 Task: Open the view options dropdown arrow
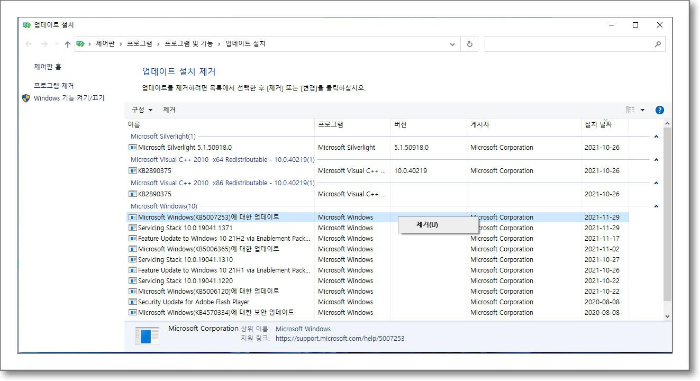click(642, 110)
